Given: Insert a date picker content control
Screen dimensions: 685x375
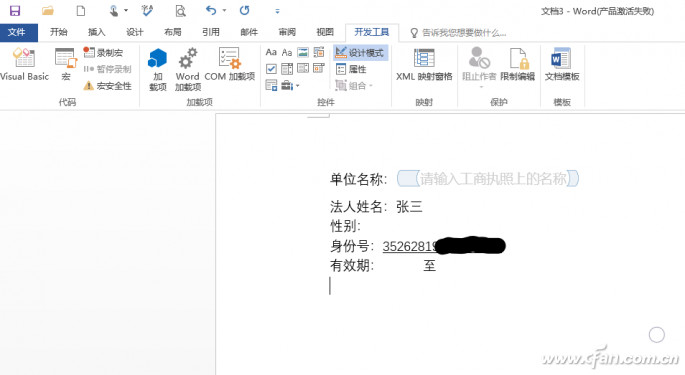Looking at the screenshot, I should [319, 68].
